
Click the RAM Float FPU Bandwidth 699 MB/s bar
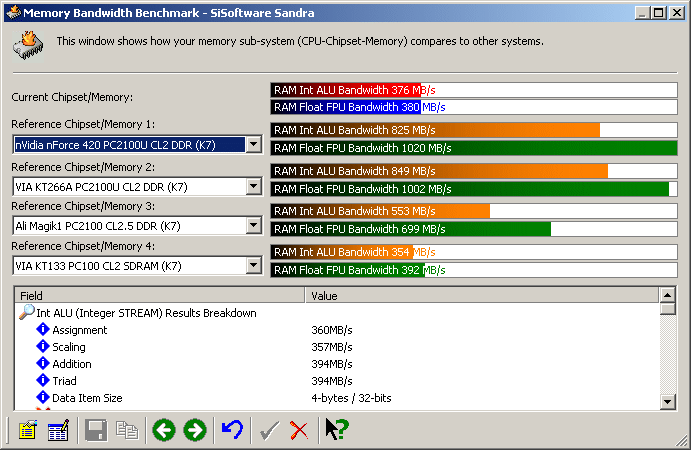[474, 229]
